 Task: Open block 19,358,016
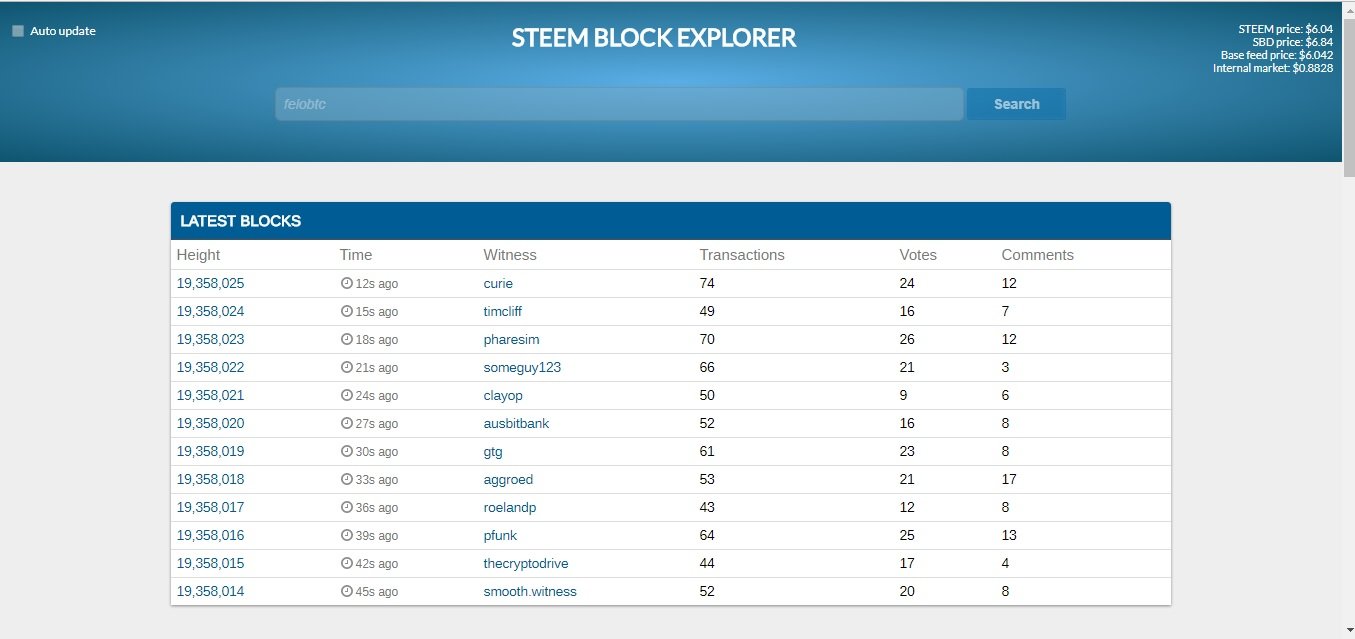210,535
